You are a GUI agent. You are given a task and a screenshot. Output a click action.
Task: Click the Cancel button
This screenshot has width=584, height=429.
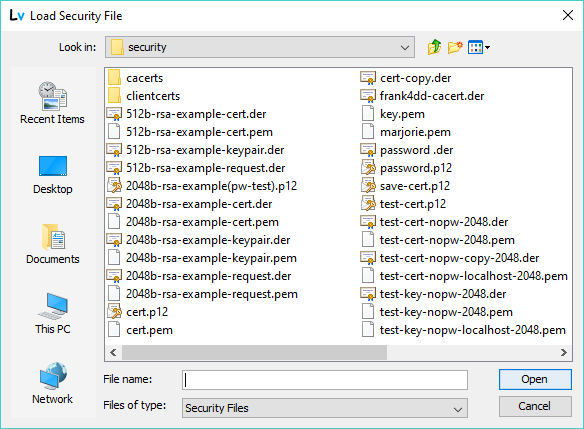click(x=535, y=406)
